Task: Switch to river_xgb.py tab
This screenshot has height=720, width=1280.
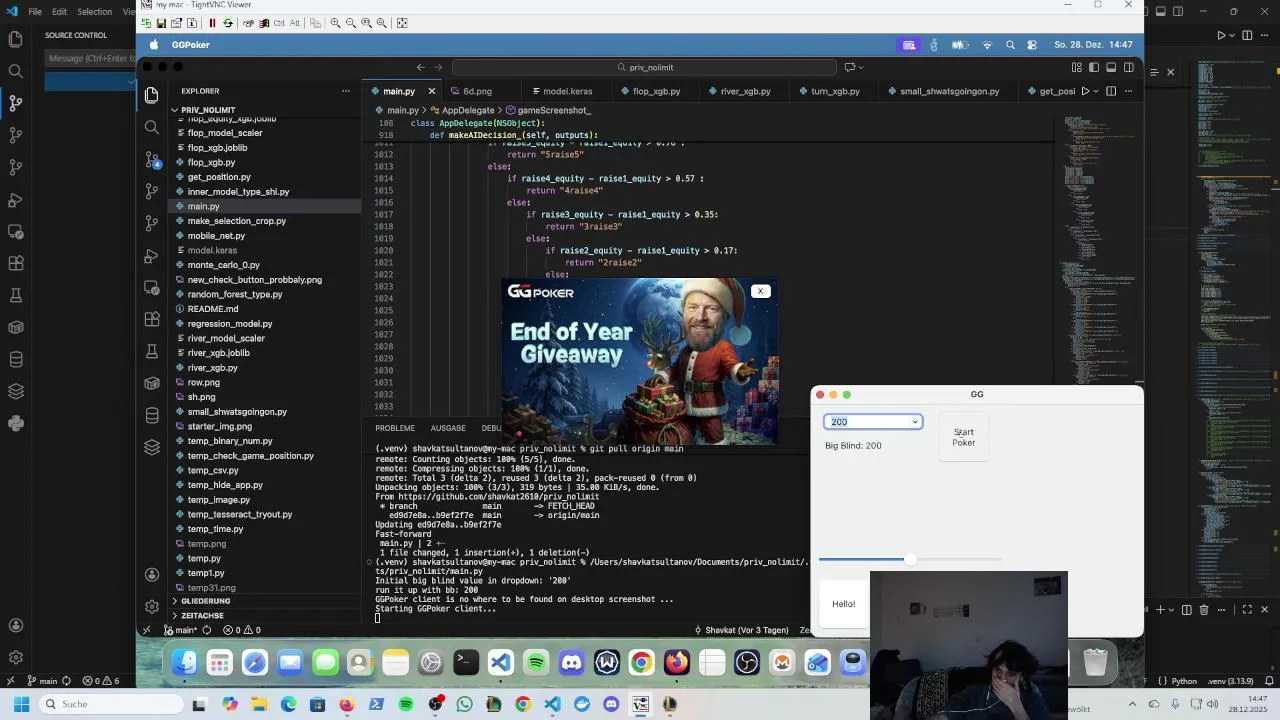Action: coord(745,91)
